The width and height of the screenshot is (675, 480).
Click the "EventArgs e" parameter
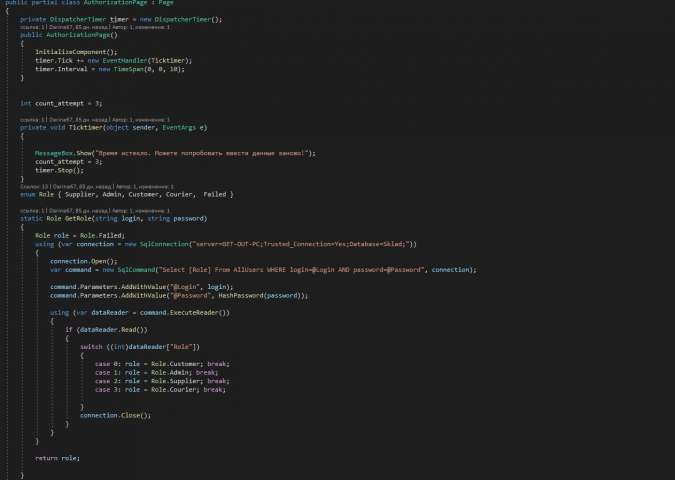coord(183,128)
